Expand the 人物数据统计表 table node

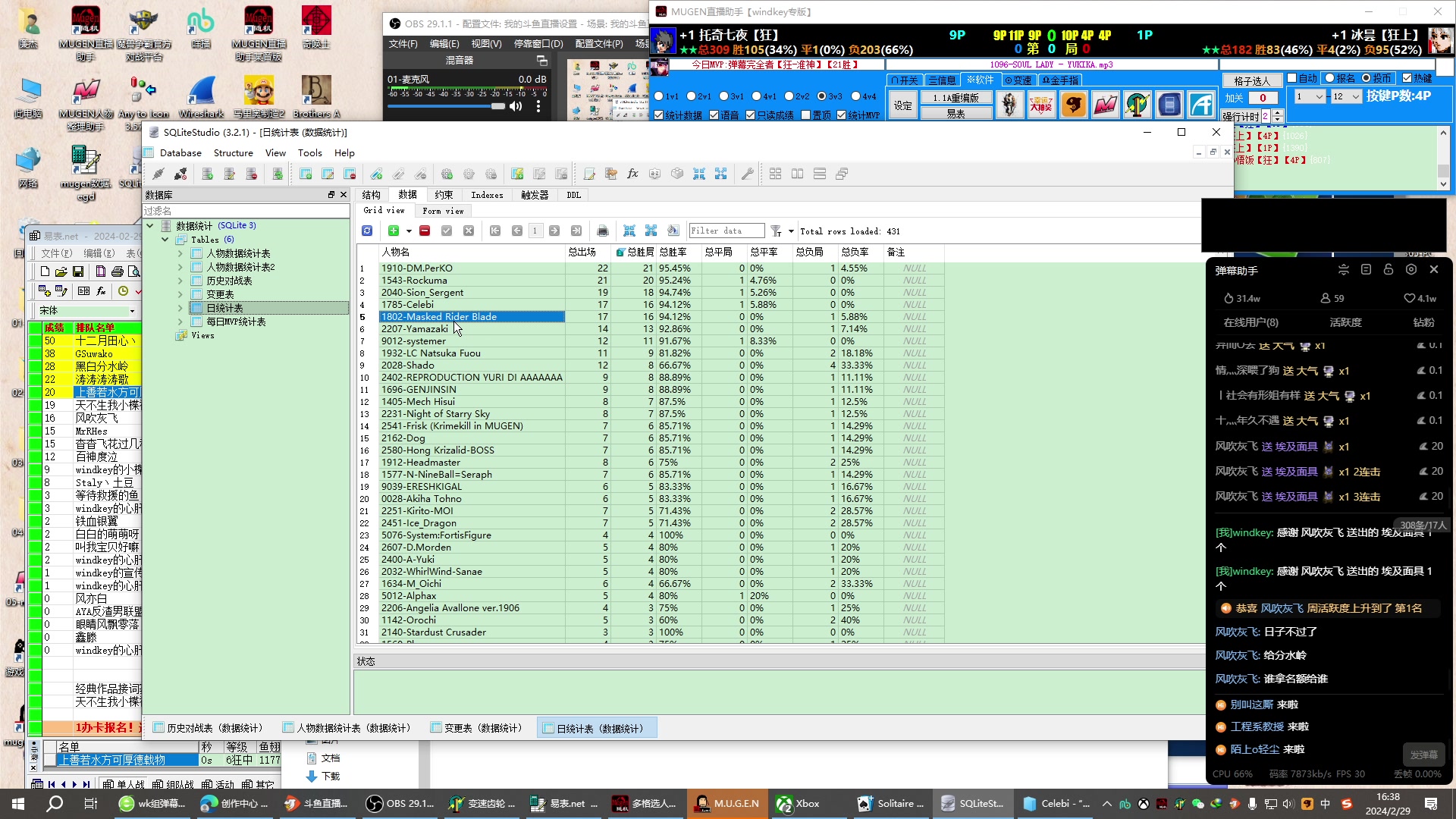pyautogui.click(x=180, y=253)
